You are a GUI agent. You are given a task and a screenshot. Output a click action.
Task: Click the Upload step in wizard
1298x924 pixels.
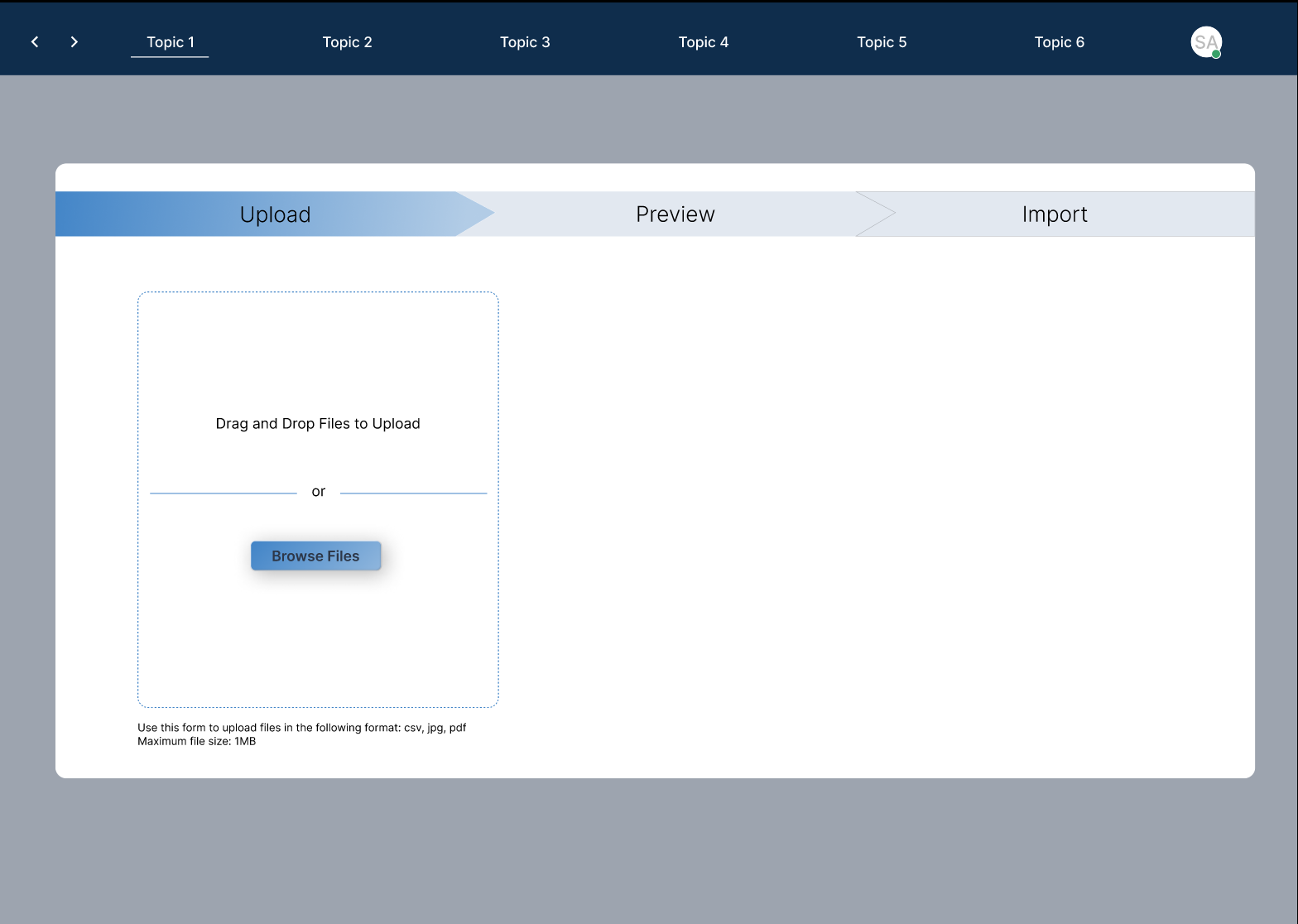pos(275,214)
